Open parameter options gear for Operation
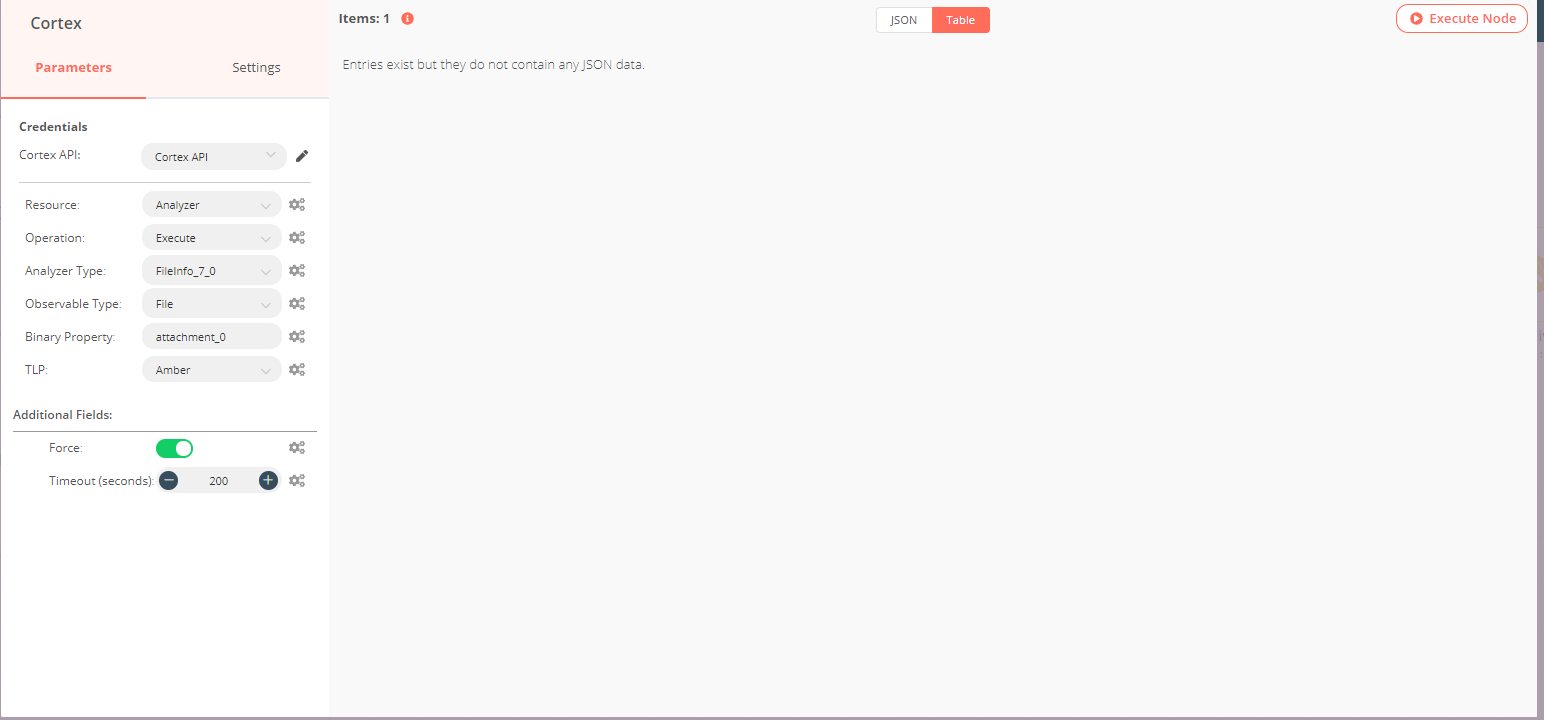This screenshot has height=720, width=1544. click(x=297, y=238)
